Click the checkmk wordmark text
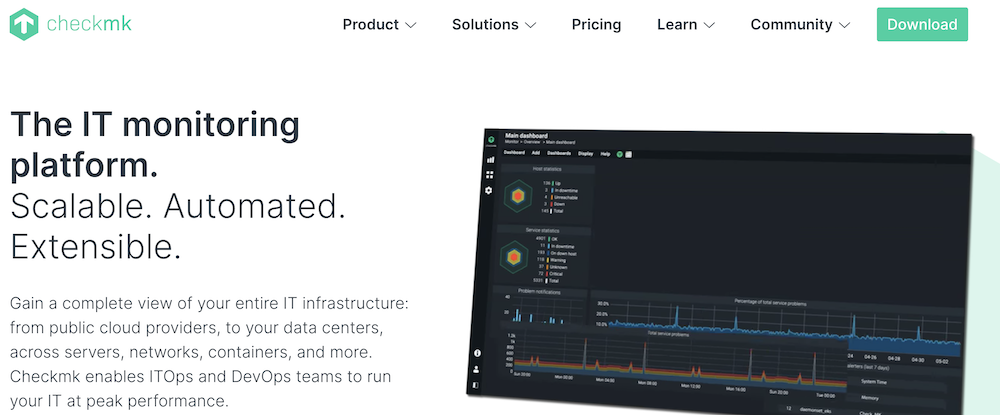This screenshot has height=415, width=1000. coord(89,24)
